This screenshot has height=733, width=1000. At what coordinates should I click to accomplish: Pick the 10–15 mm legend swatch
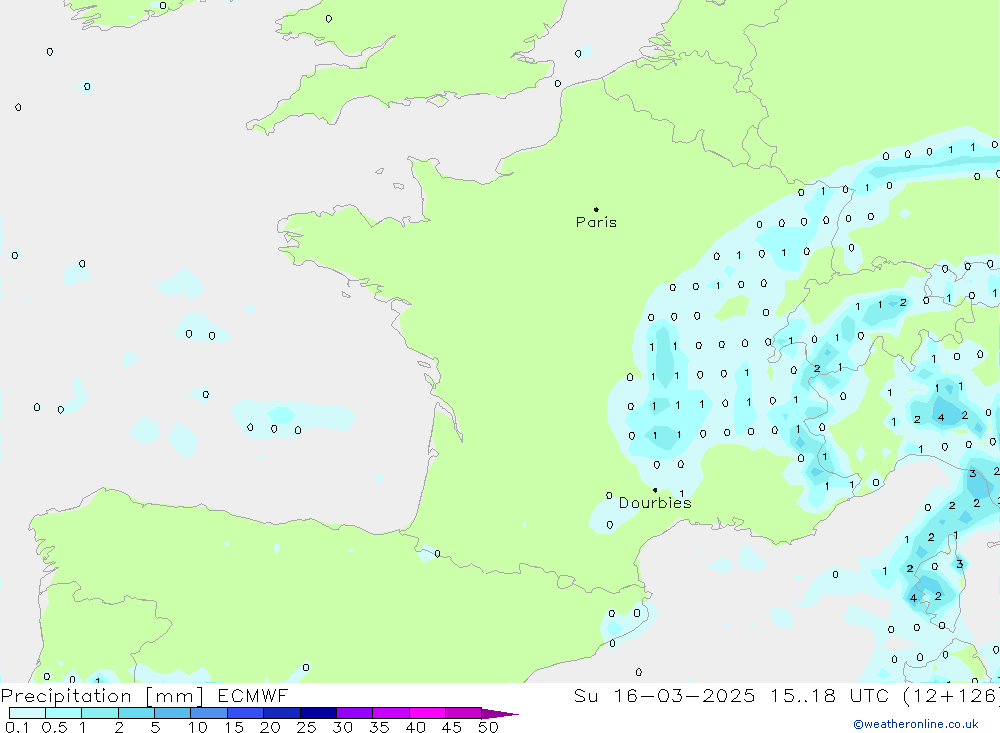click(209, 713)
